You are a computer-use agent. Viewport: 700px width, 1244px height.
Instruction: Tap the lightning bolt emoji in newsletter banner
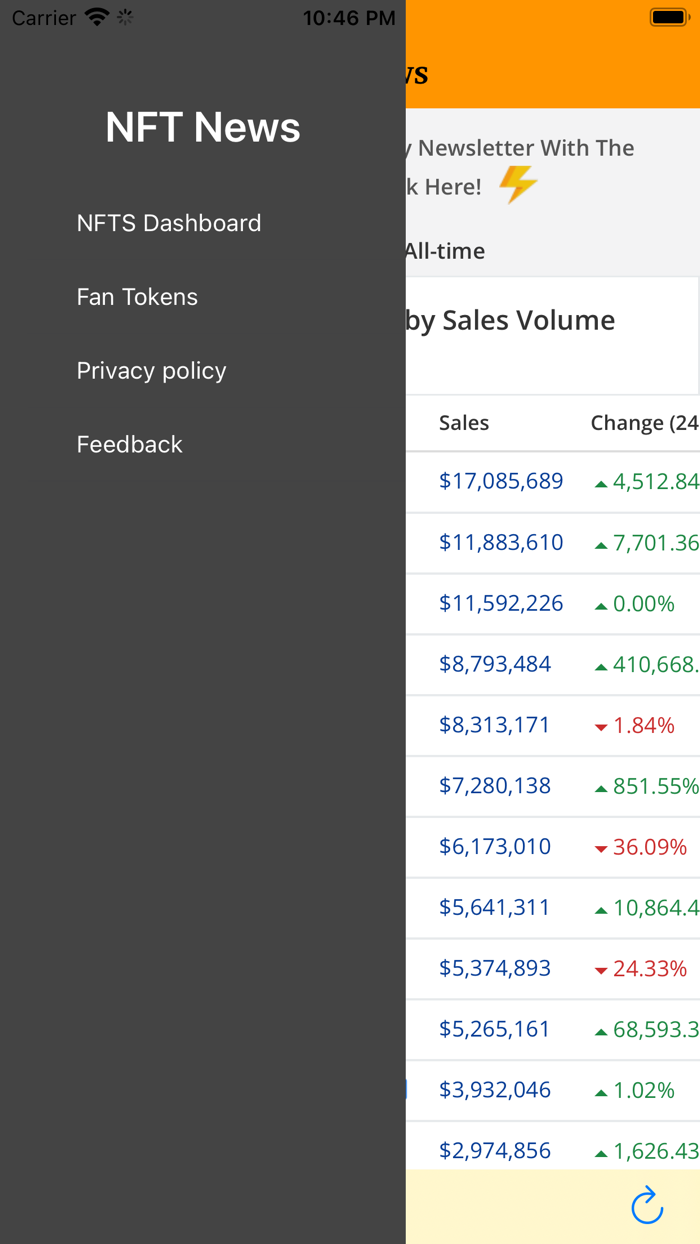(518, 183)
